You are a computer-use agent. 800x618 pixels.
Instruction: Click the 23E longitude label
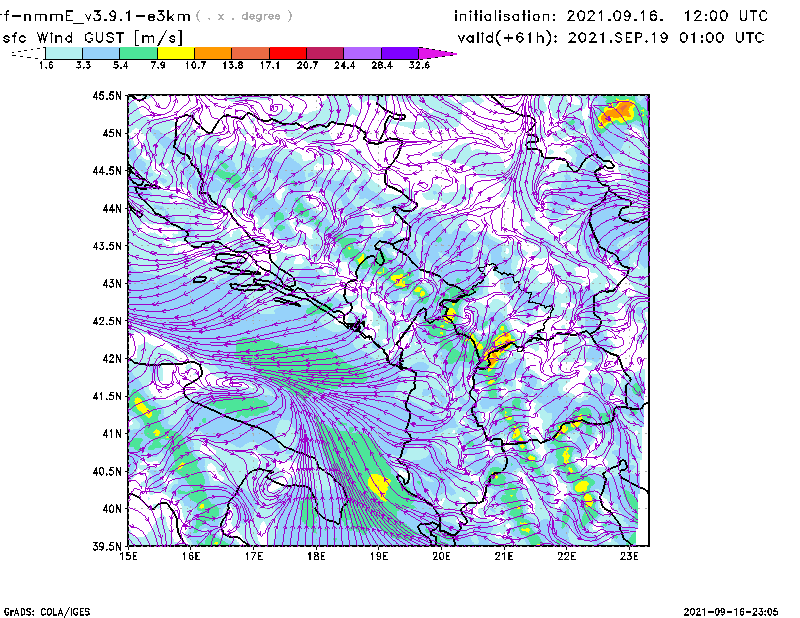coord(629,556)
